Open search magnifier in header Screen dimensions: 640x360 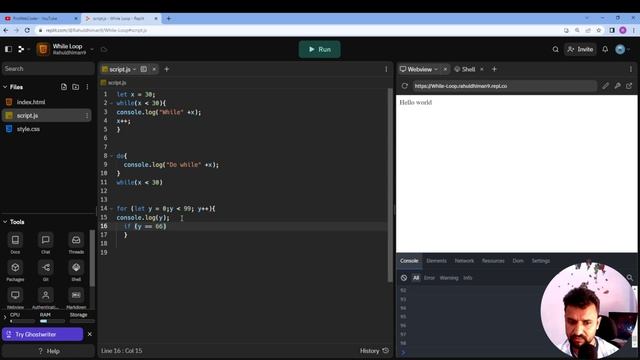[x=556, y=49]
